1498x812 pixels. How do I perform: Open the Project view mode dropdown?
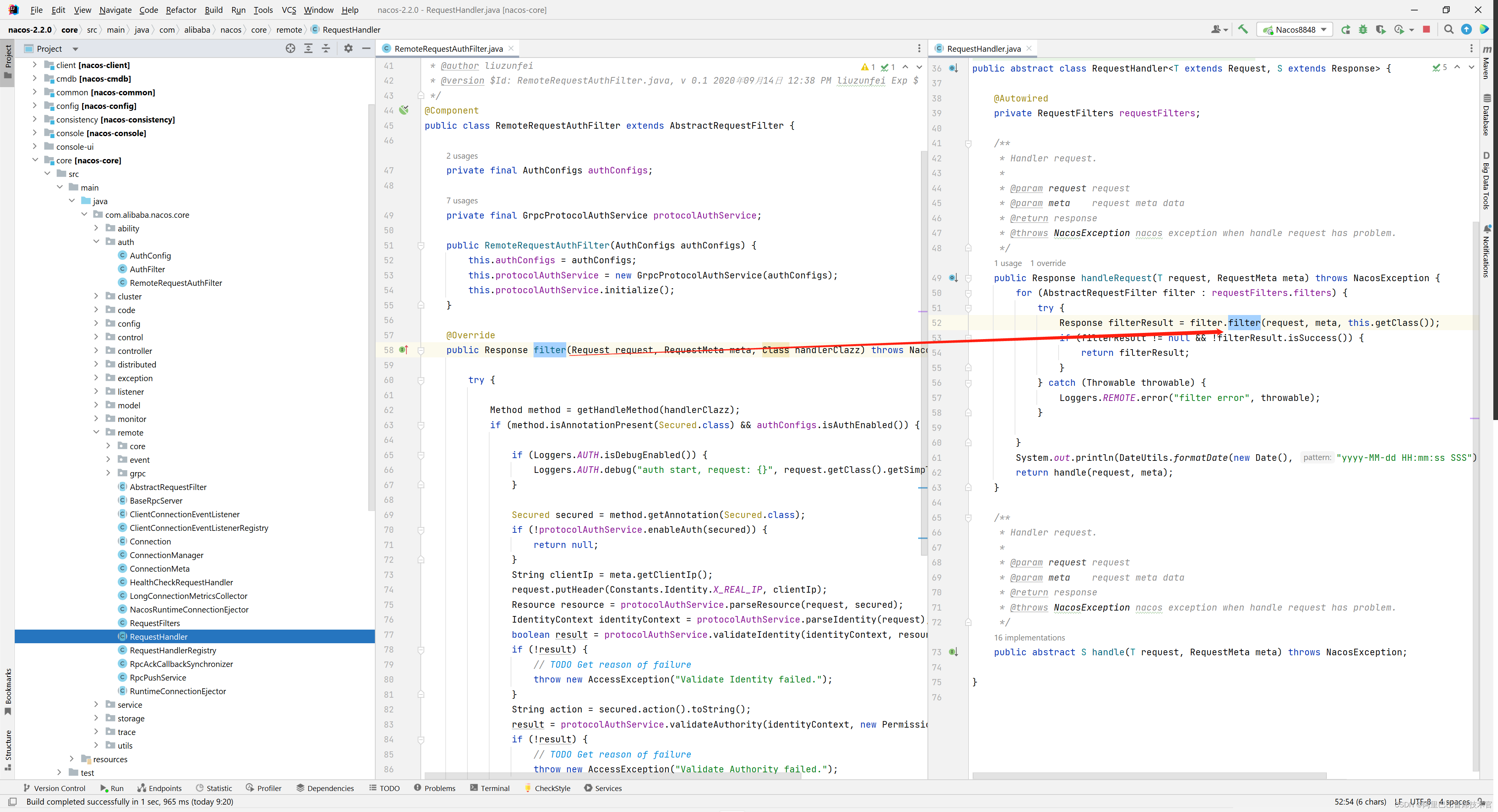75,49
